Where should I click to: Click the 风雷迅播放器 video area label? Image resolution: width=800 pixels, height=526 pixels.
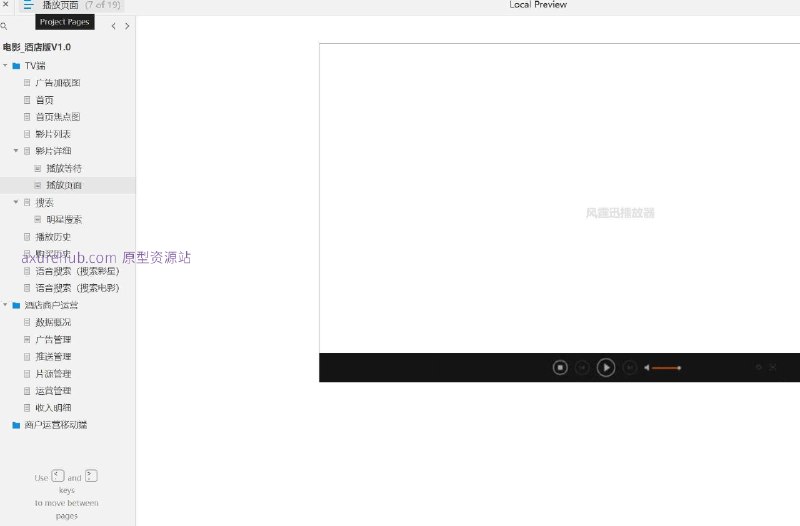coord(620,213)
